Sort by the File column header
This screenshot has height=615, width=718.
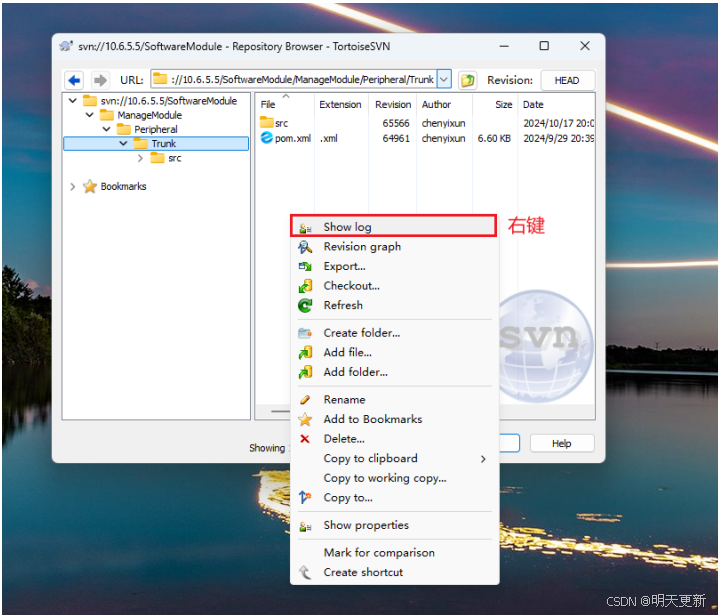click(285, 104)
